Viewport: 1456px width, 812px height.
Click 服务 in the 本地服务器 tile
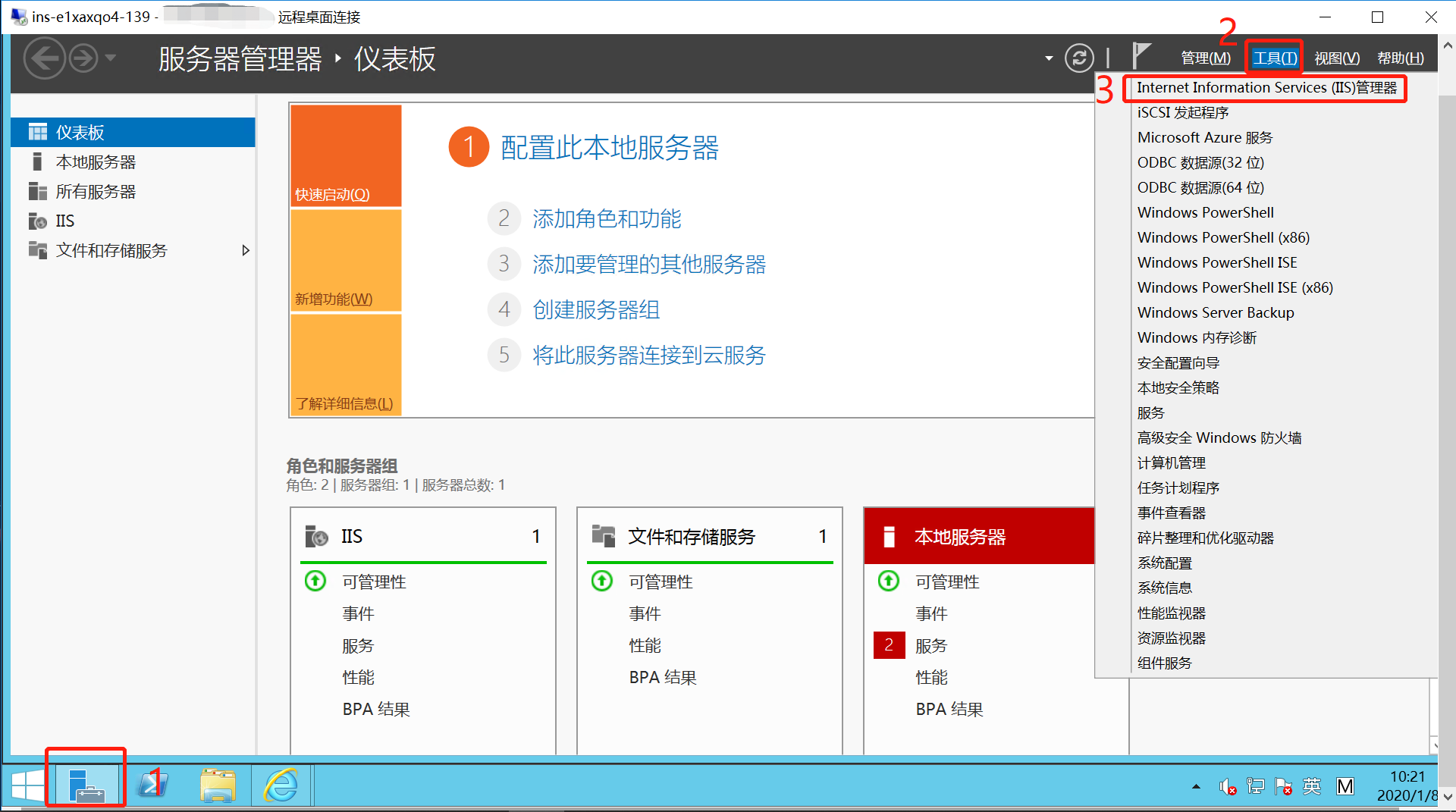click(x=931, y=646)
